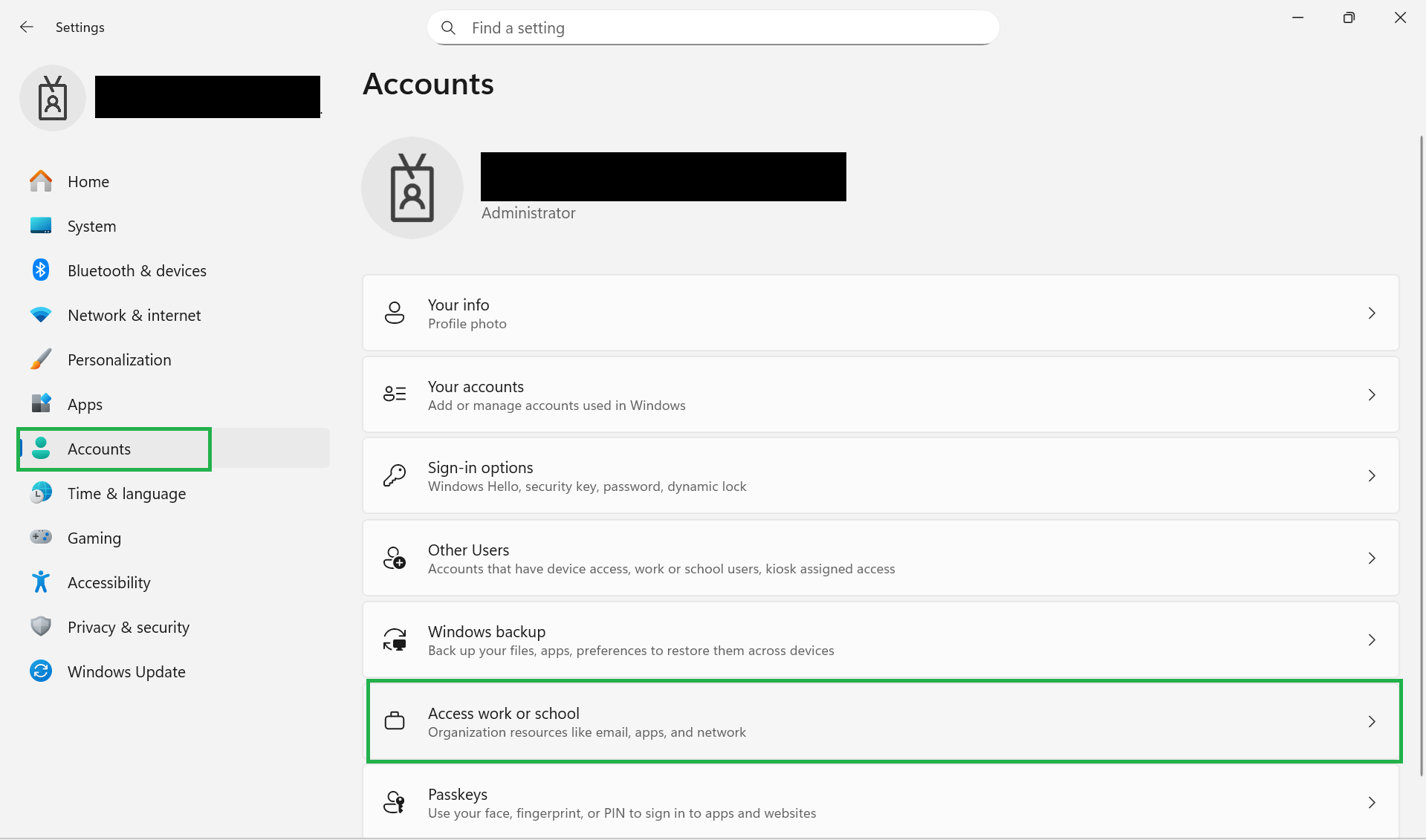Expand Your info via its chevron
Image resolution: width=1426 pixels, height=840 pixels.
coord(1372,313)
